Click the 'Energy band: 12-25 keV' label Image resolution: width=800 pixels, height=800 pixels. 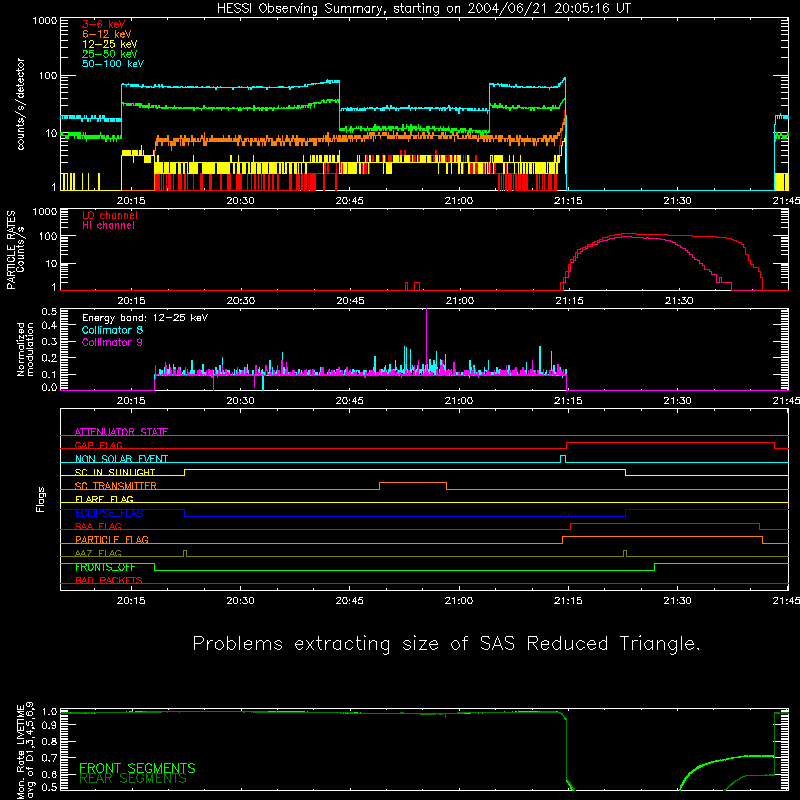[145, 318]
